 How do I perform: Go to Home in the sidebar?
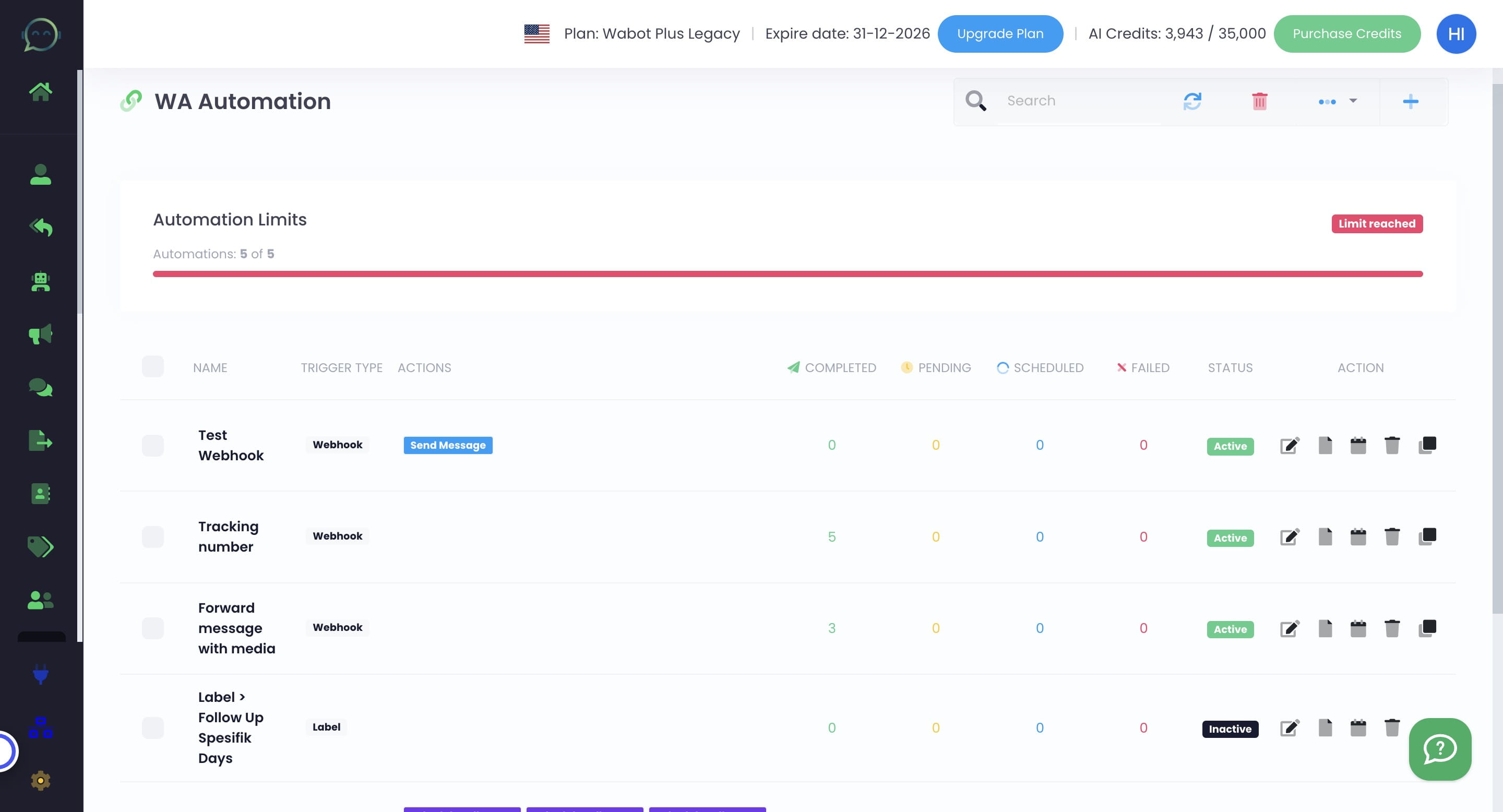[x=40, y=91]
